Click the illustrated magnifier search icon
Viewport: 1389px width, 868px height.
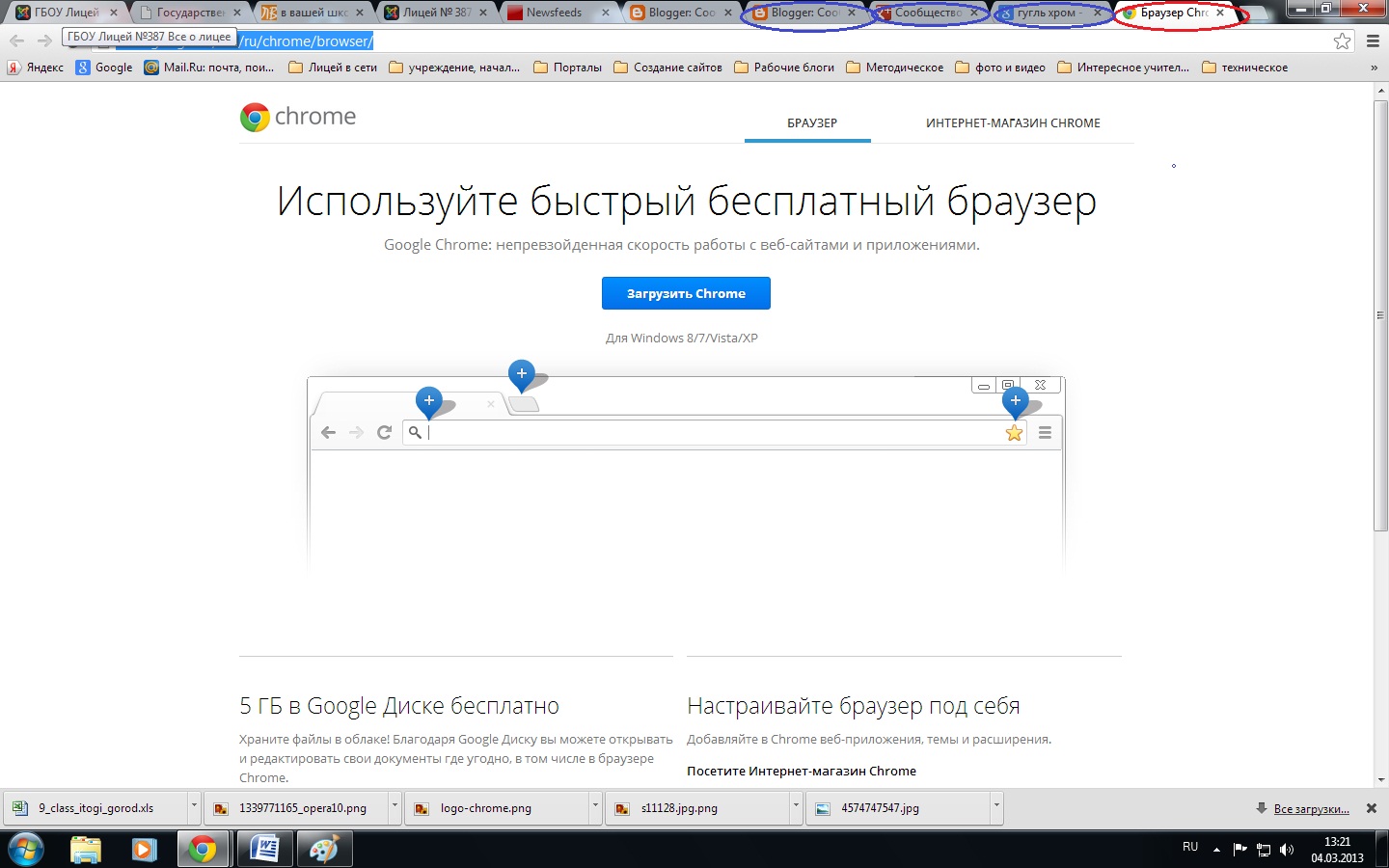415,432
